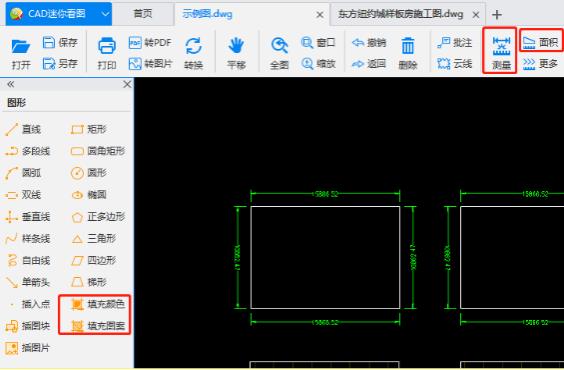Screen dimensions: 564x370
Task: Select the 窗口 zoom window tool
Action: [x=318, y=43]
